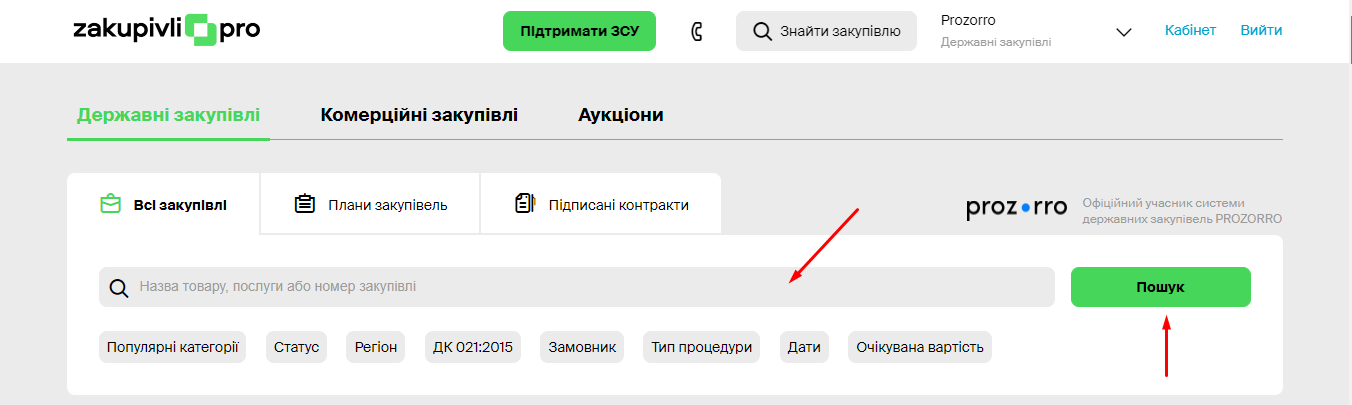Select the Підписані контракти tab

(x=601, y=205)
